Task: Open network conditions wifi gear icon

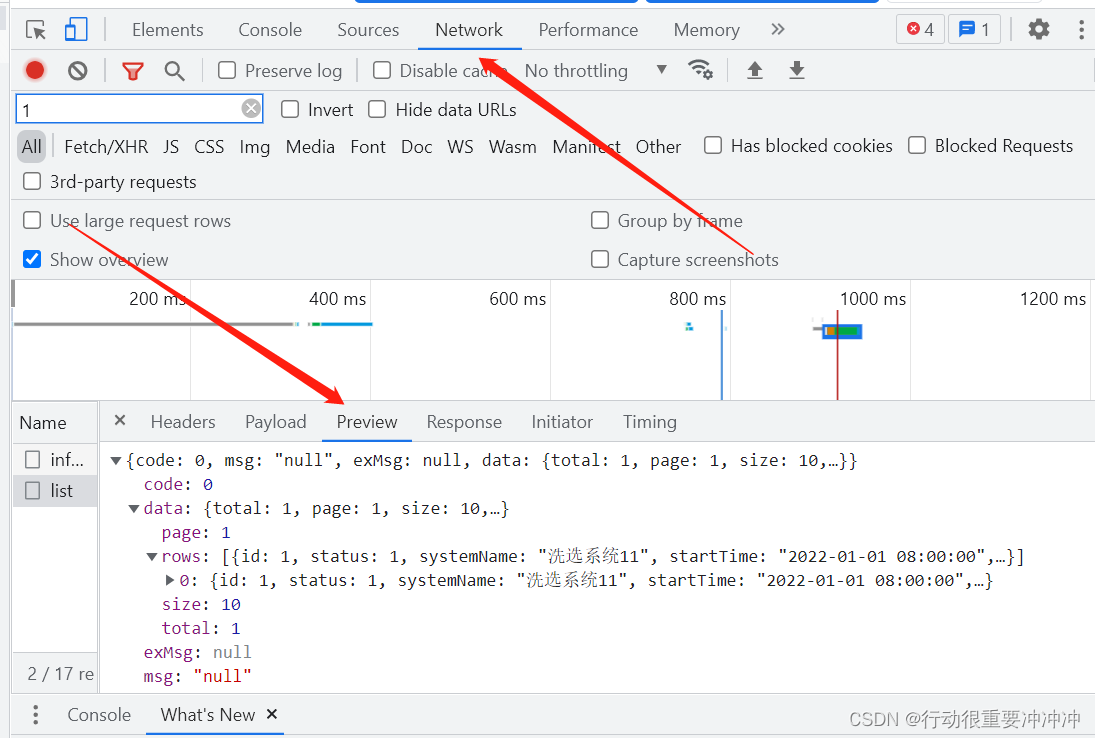Action: 700,70
